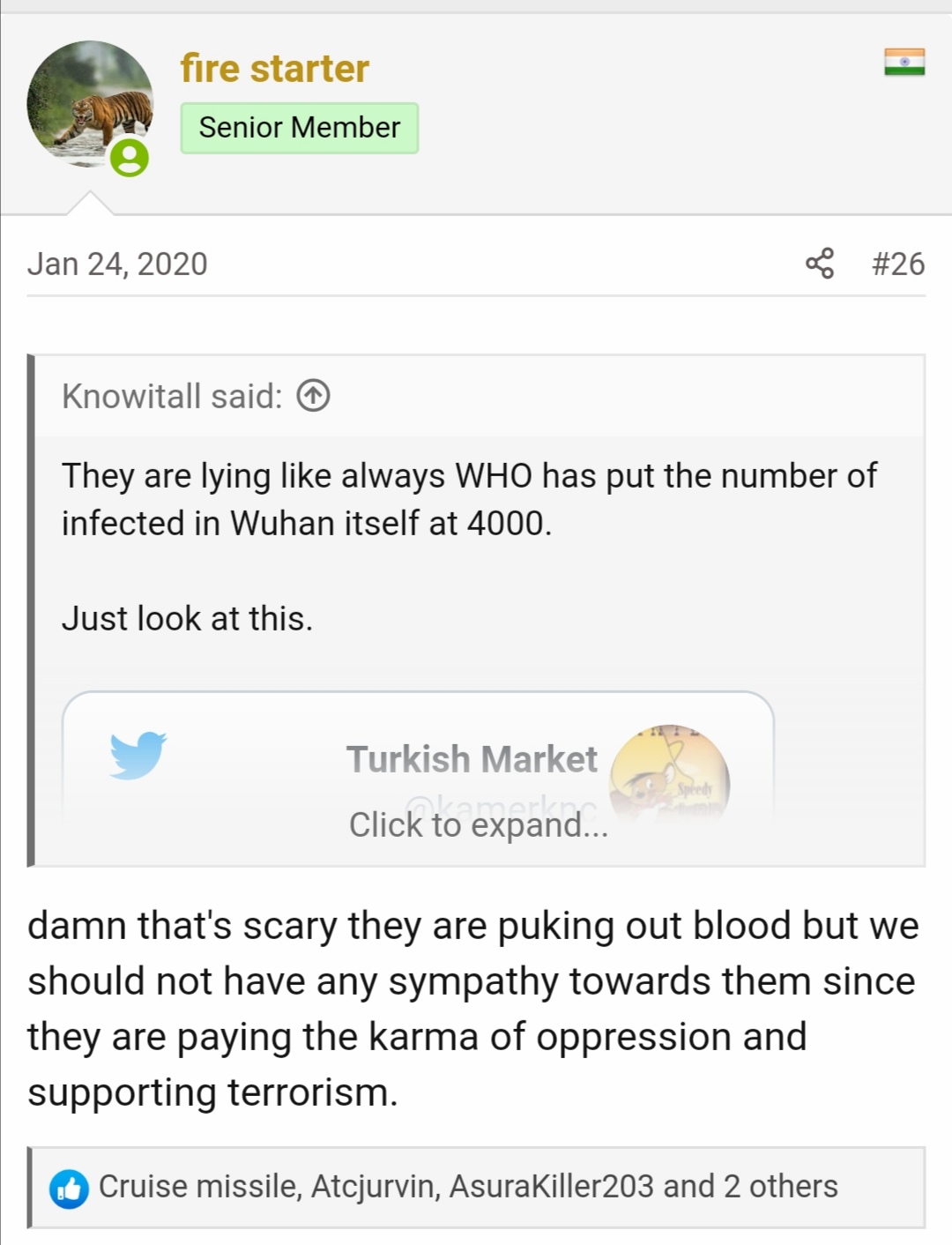Image resolution: width=952 pixels, height=1245 pixels.
Task: Click the Twitter bird icon
Action: point(138,755)
